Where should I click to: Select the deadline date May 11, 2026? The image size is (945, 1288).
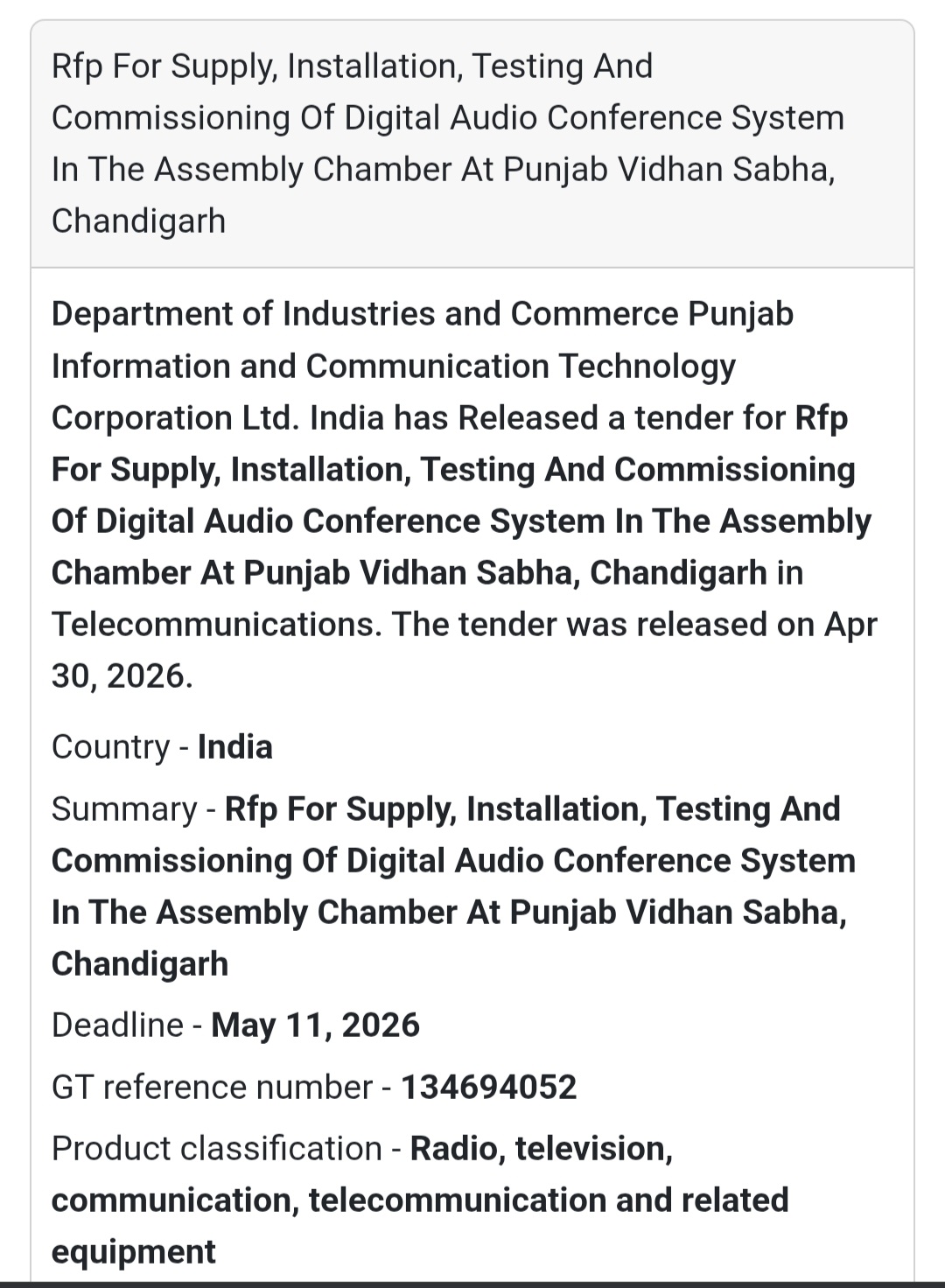tap(315, 1025)
